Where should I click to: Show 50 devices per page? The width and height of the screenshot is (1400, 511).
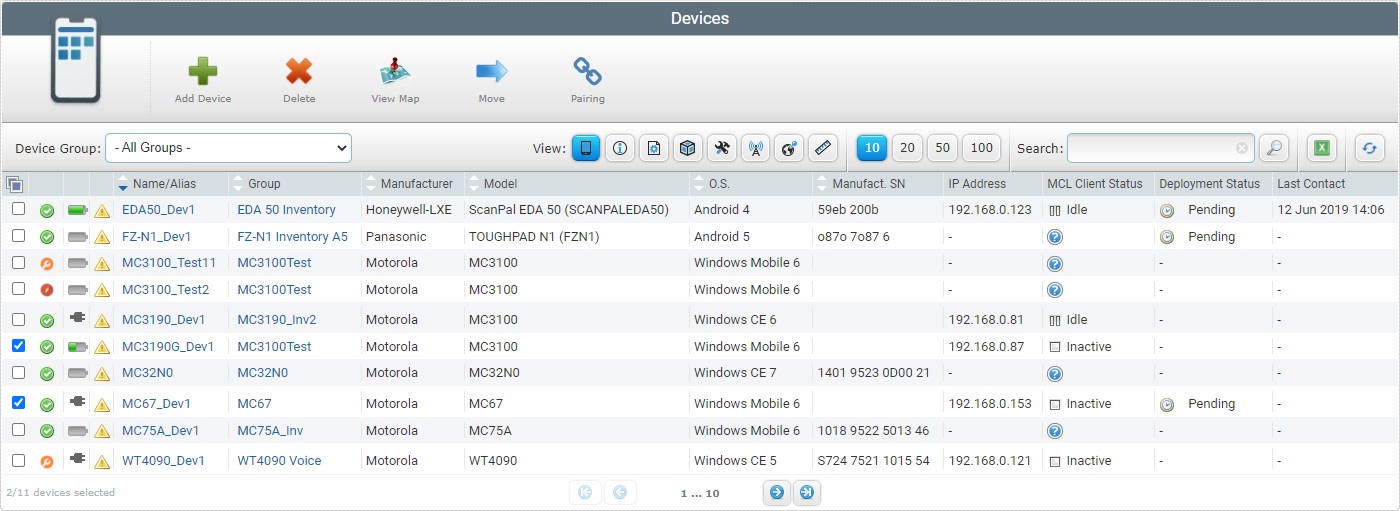click(942, 148)
